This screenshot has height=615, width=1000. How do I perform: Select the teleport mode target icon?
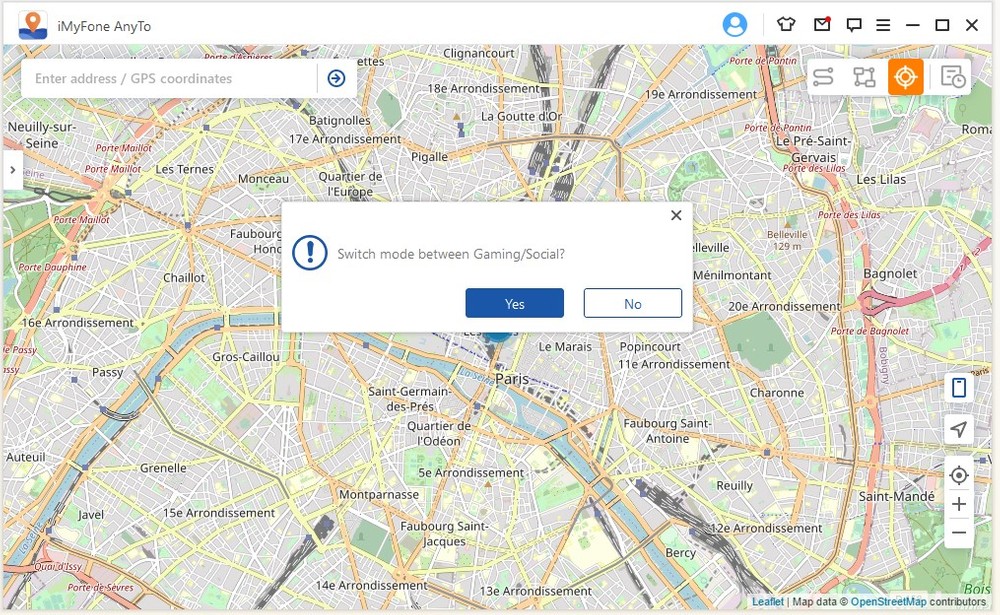pyautogui.click(x=906, y=77)
